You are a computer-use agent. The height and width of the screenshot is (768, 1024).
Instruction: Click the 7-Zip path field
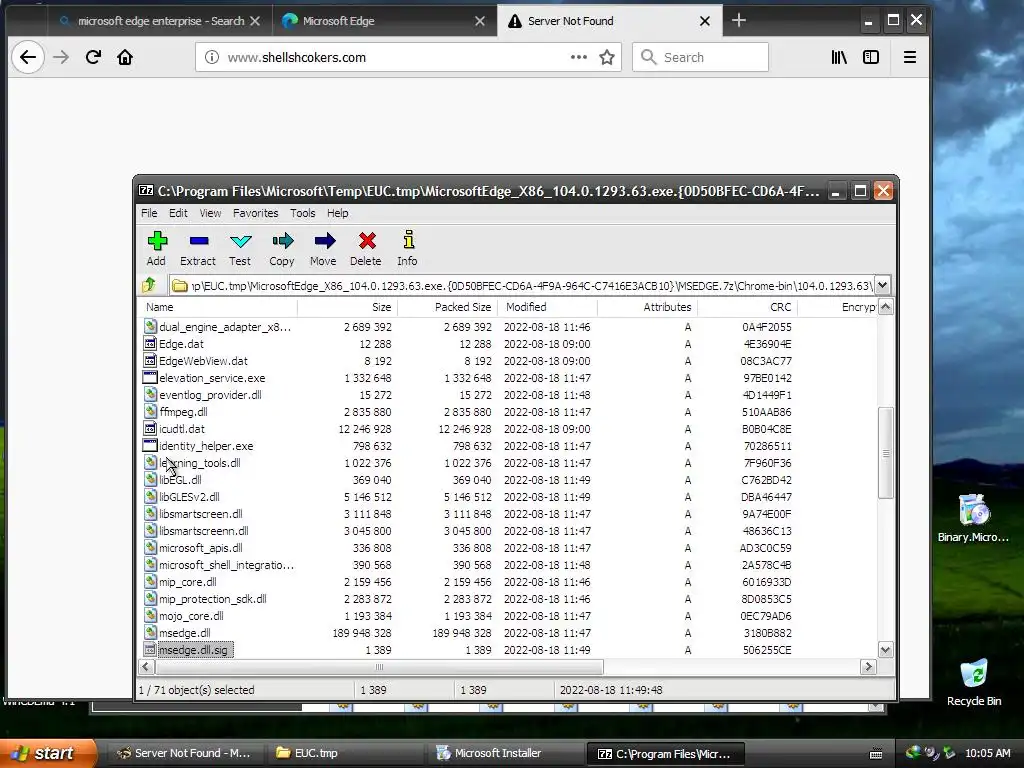pos(521,285)
